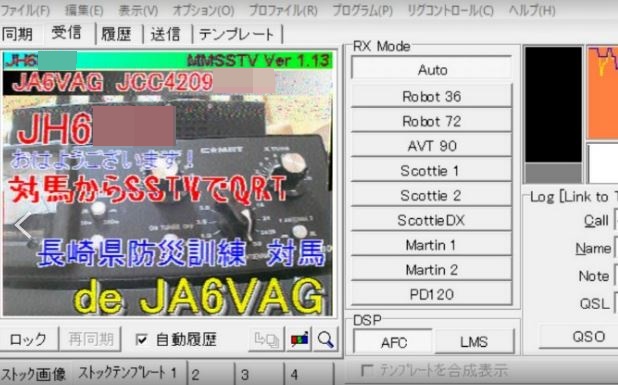Click the QSO button
The image size is (618, 385).
click(579, 337)
